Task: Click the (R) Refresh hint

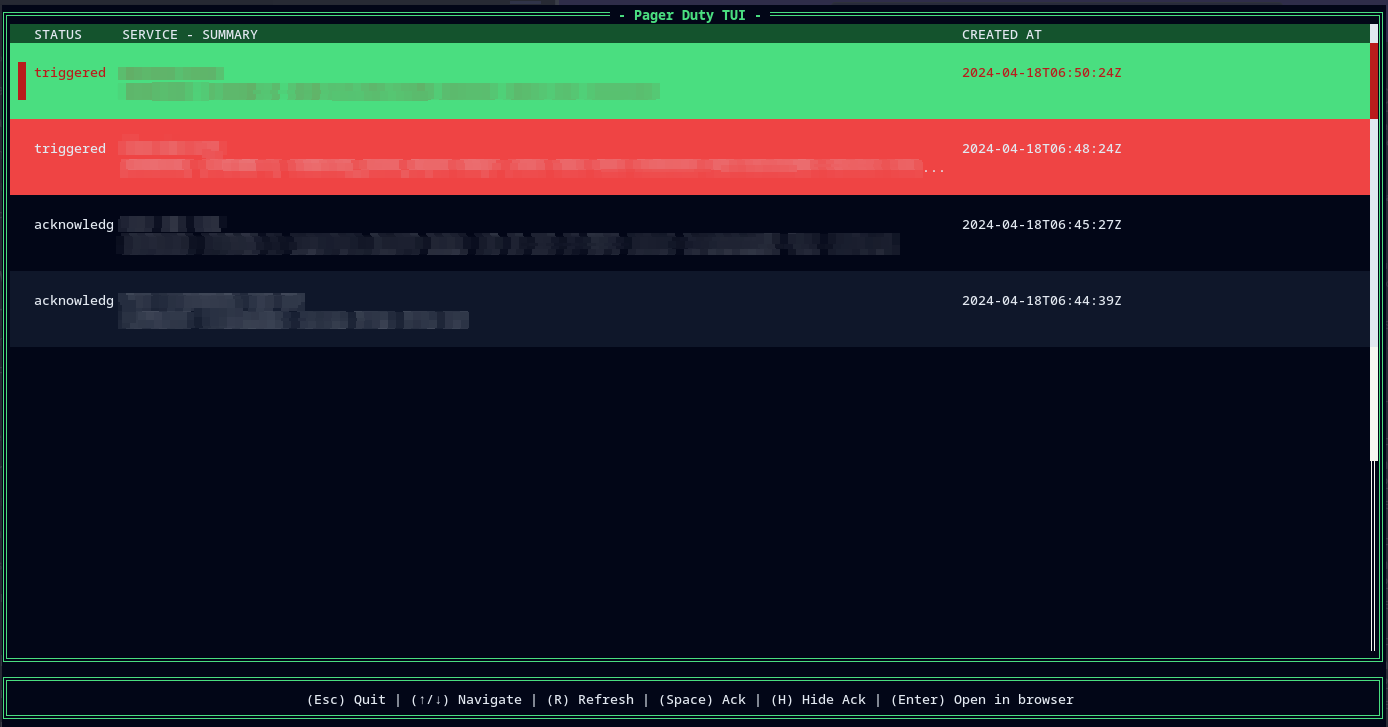Action: point(590,700)
